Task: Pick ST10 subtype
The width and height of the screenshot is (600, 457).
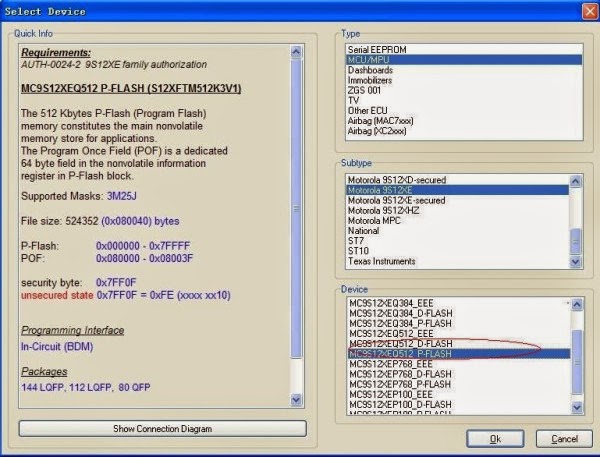Action: coord(458,251)
